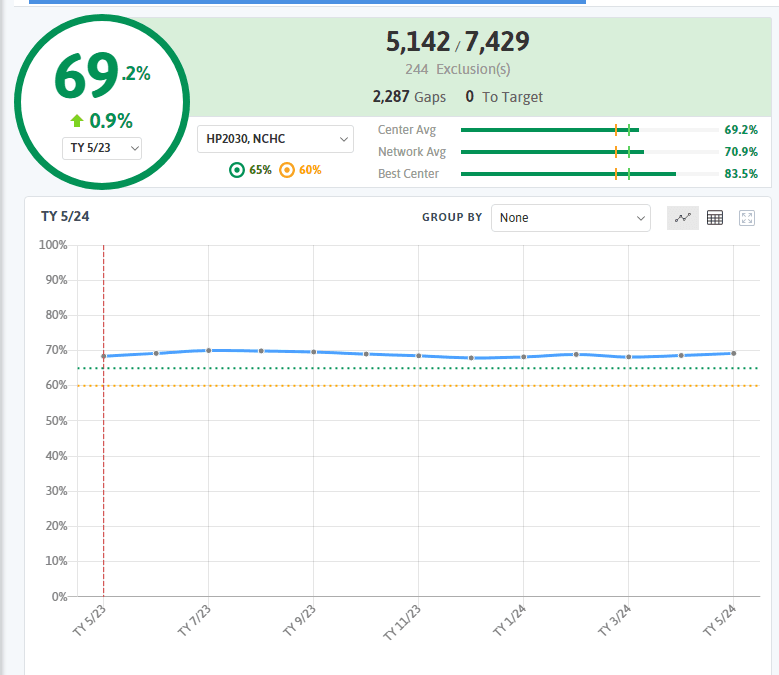
Task: Select the TY 7/23 data point
Action: pos(208,350)
